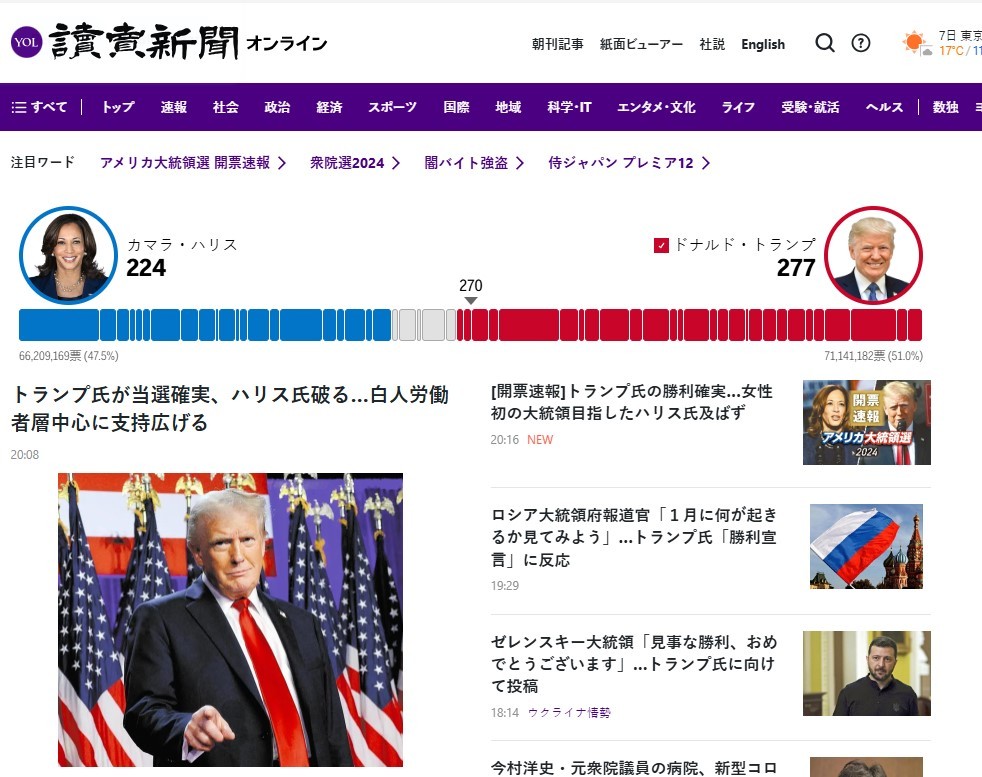This screenshot has width=982, height=777.
Task: Expand the 衆院選2024 chevron
Action: pos(396,163)
